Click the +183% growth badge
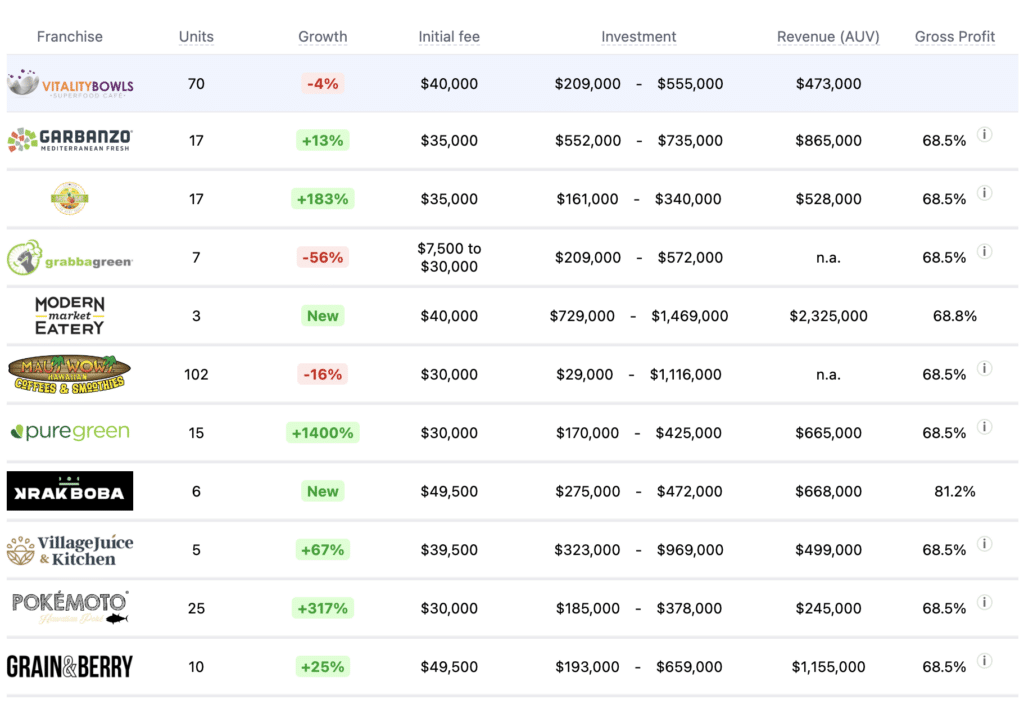This screenshot has height=704, width=1024. pos(323,199)
